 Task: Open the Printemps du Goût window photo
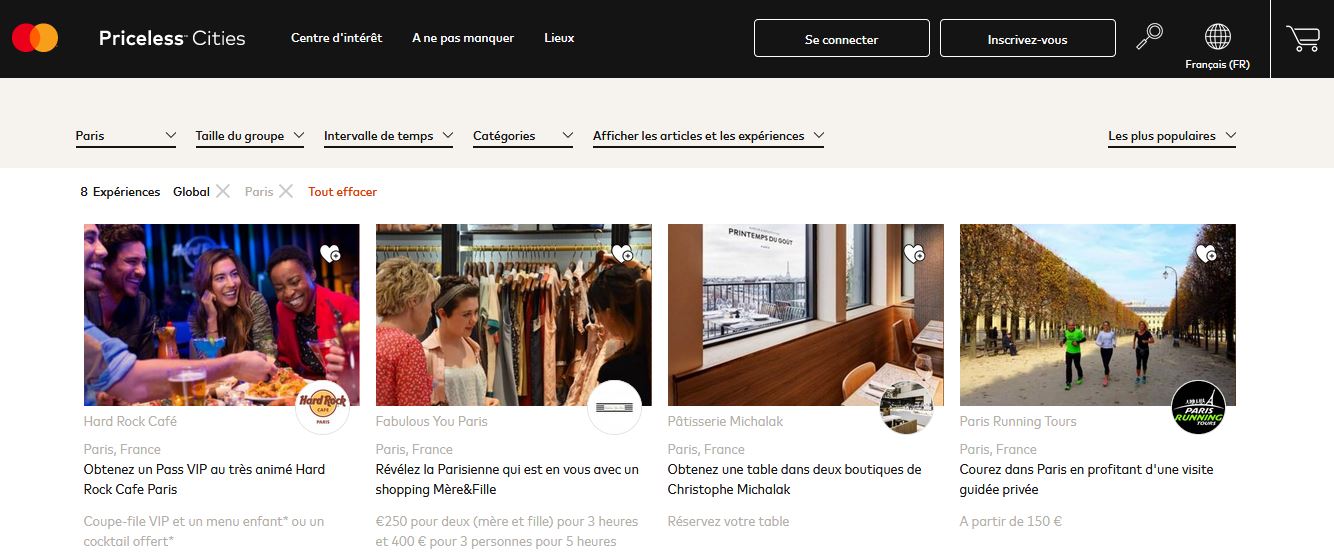806,314
